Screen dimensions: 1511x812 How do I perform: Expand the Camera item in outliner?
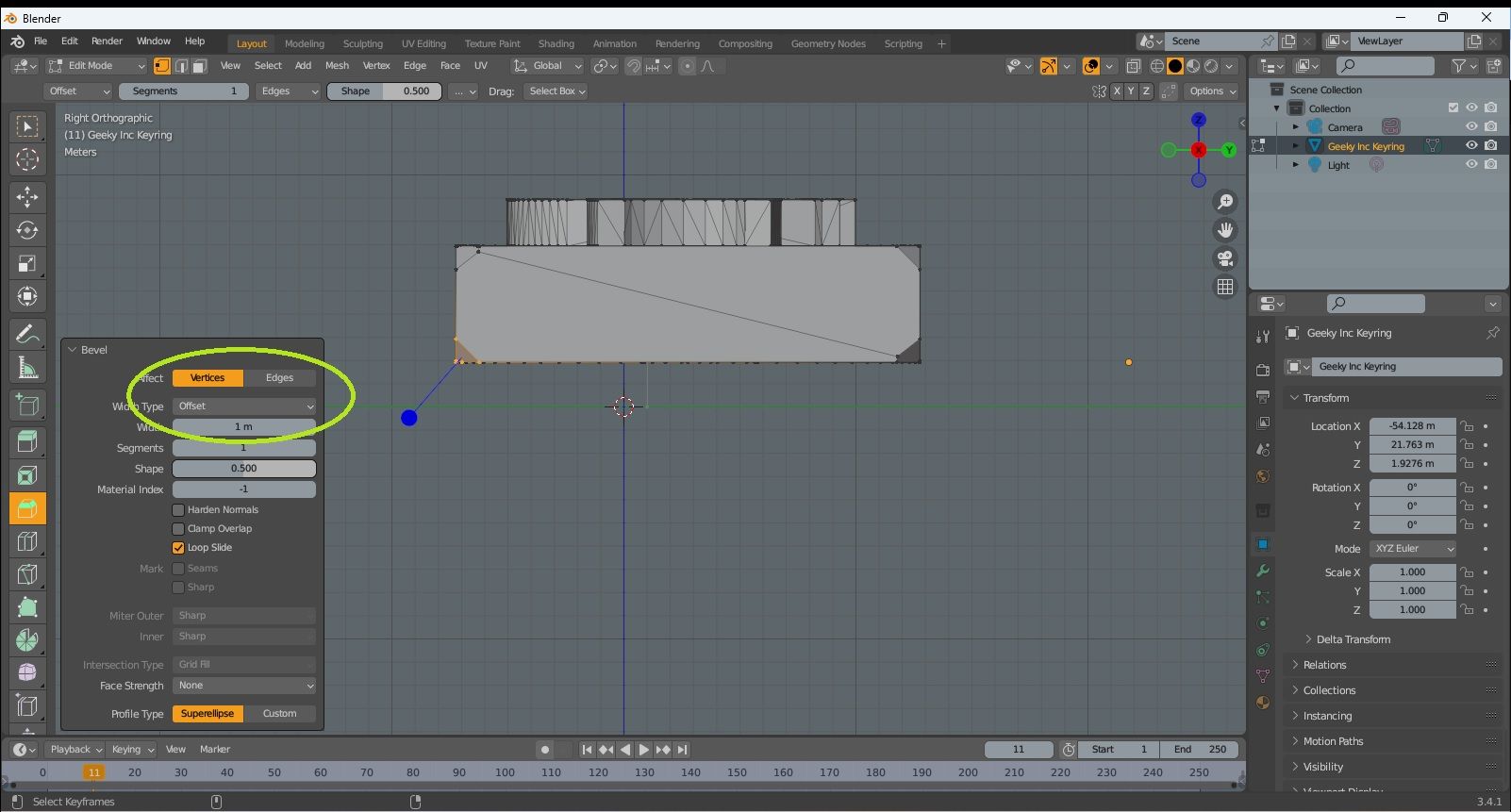tap(1296, 127)
